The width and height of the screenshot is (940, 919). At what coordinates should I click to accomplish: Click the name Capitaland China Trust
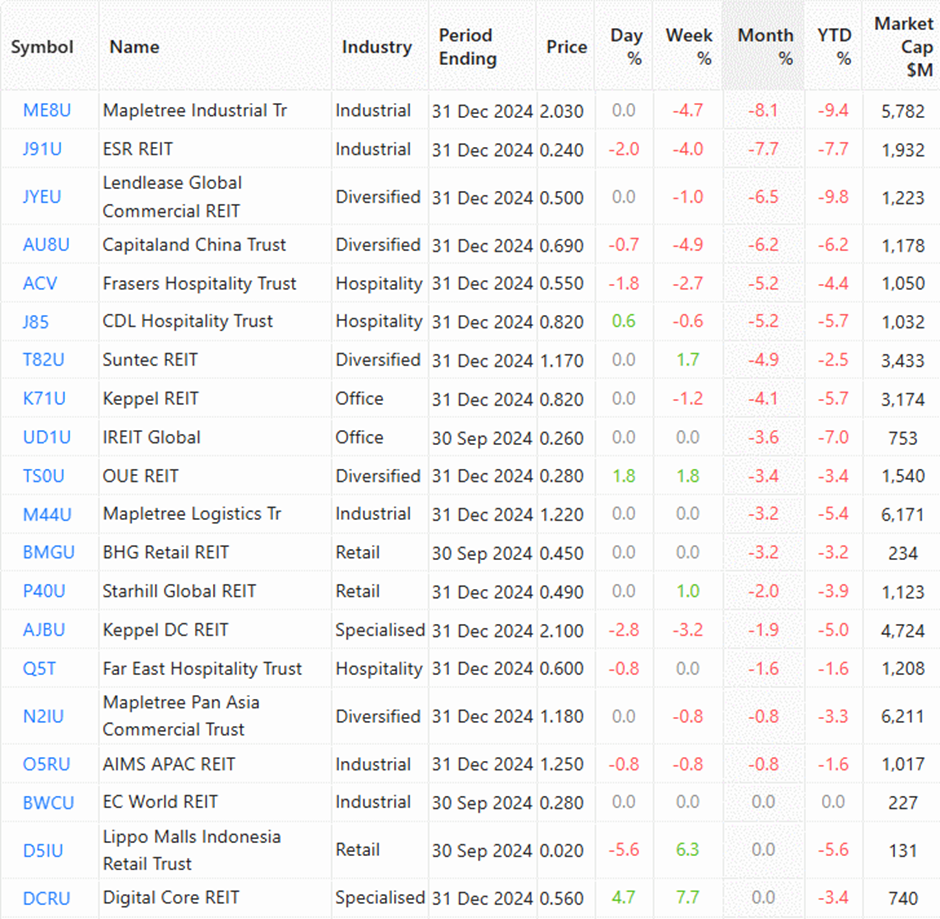194,245
